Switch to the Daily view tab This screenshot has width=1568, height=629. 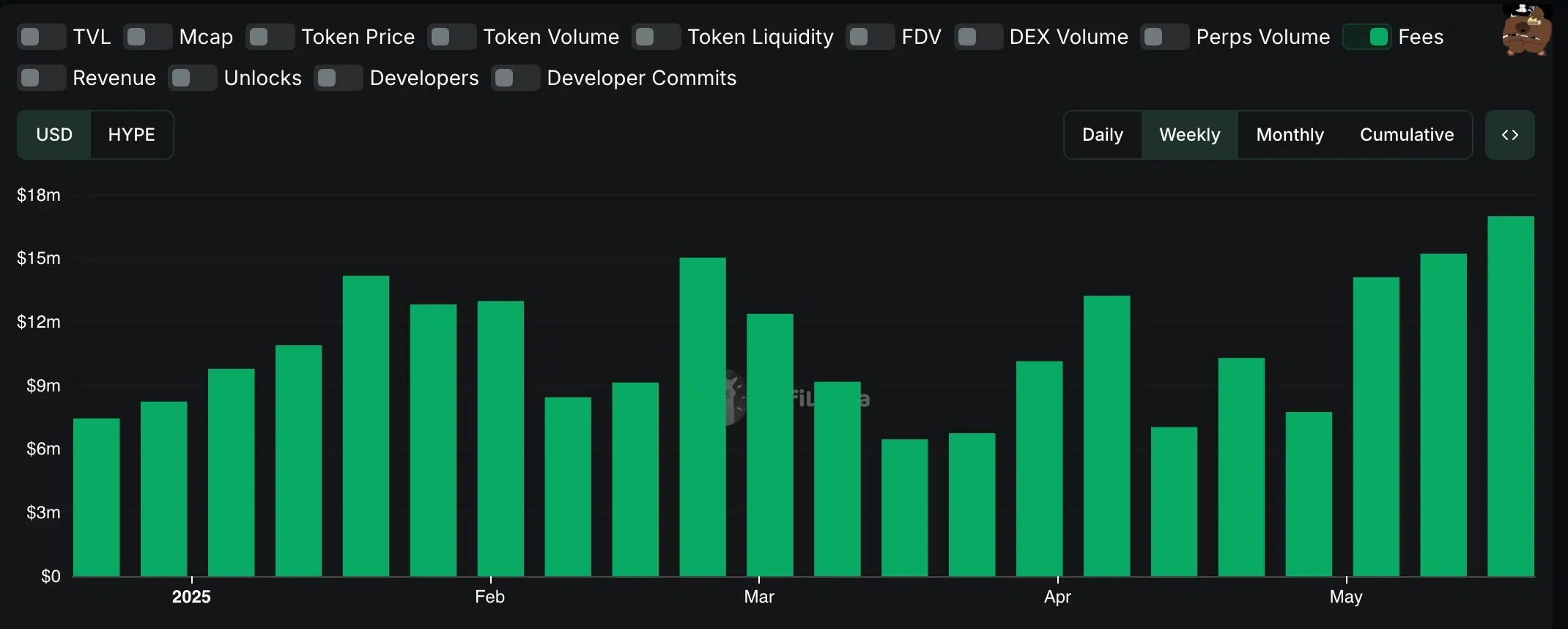tap(1103, 135)
